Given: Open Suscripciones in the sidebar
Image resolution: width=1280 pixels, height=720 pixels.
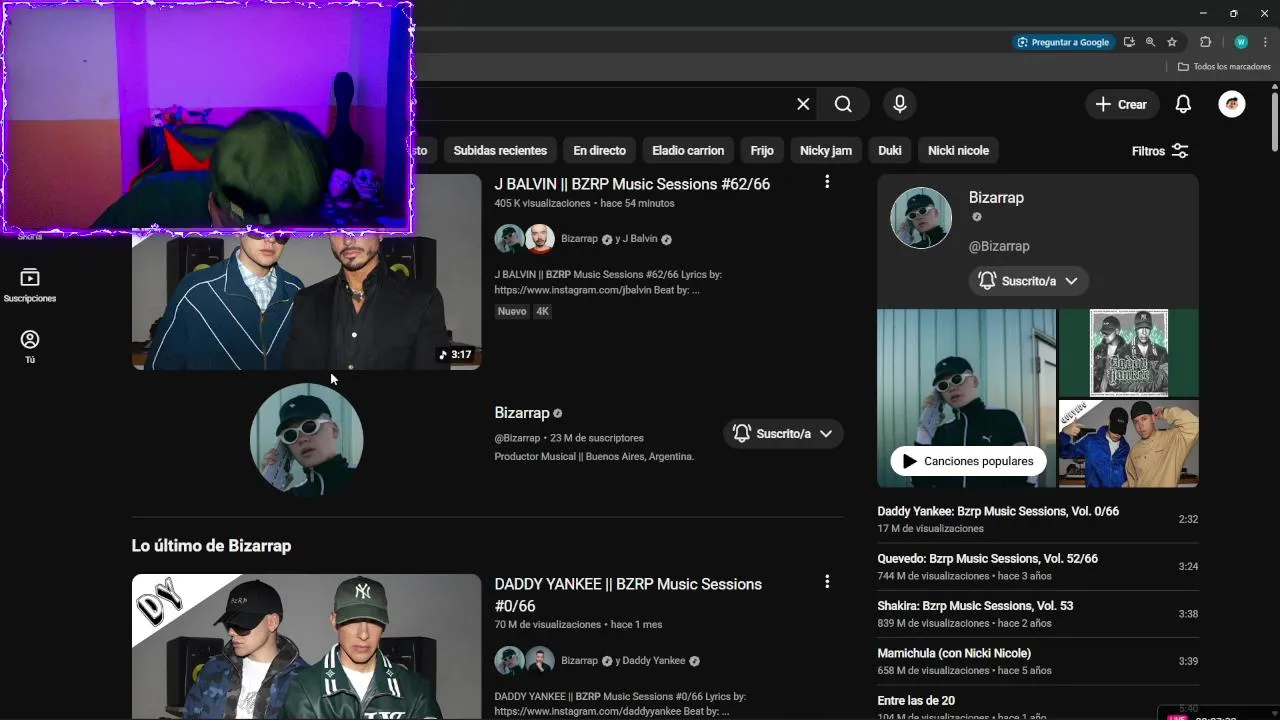Looking at the screenshot, I should click(30, 285).
